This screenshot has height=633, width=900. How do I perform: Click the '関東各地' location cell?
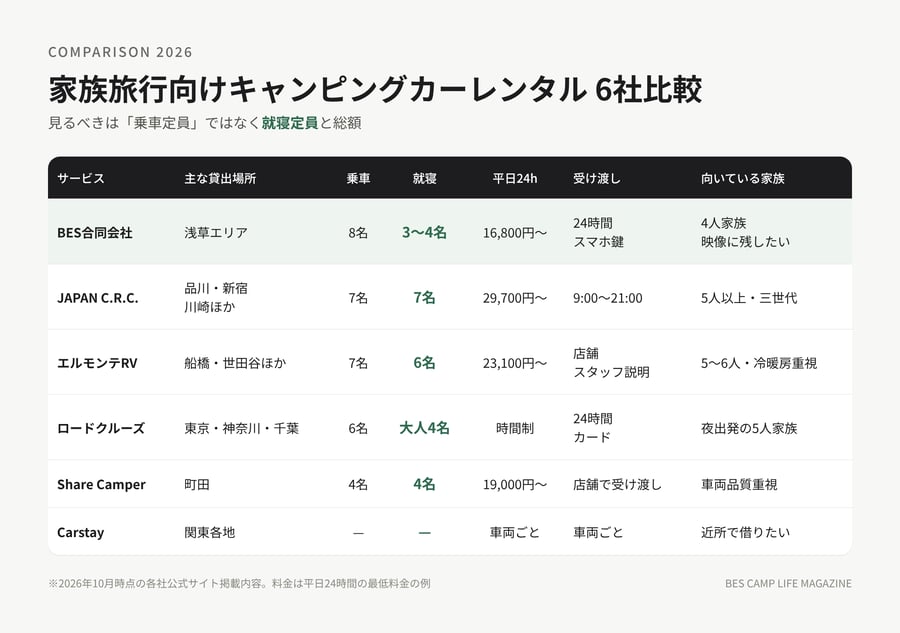click(210, 533)
